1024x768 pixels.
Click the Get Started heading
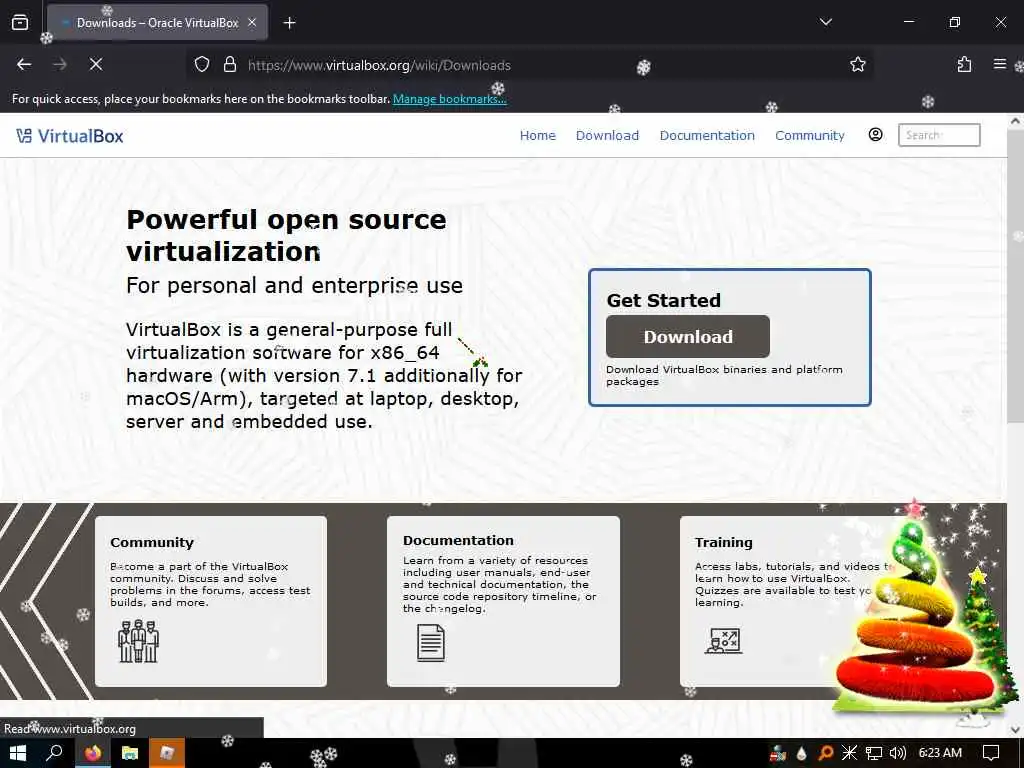click(x=664, y=300)
